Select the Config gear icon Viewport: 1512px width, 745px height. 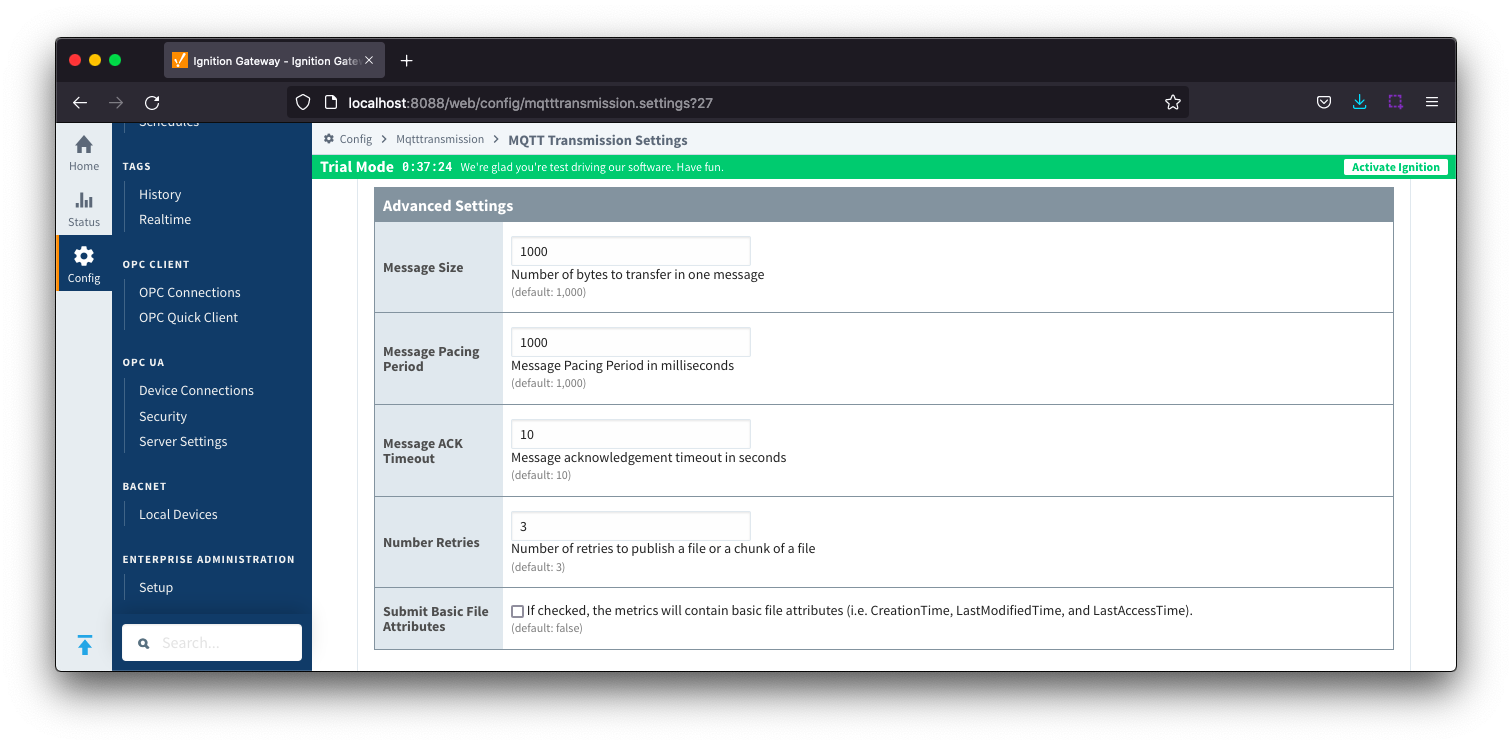(84, 256)
